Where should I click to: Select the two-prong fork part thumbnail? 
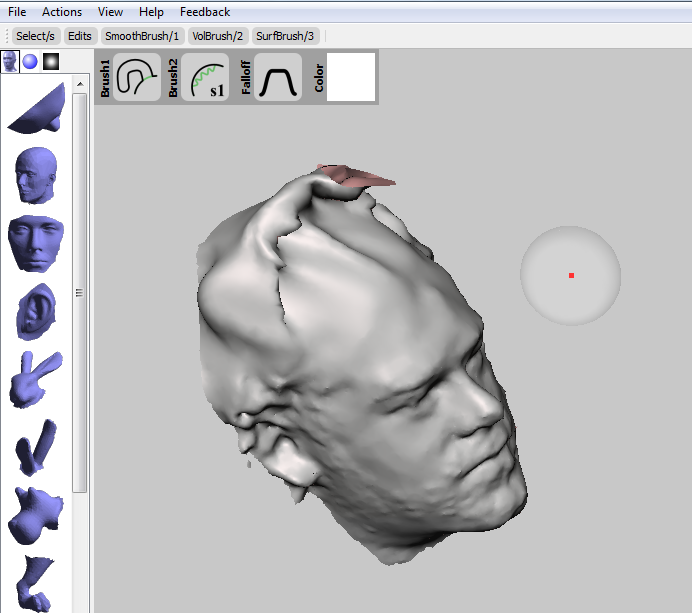36,448
